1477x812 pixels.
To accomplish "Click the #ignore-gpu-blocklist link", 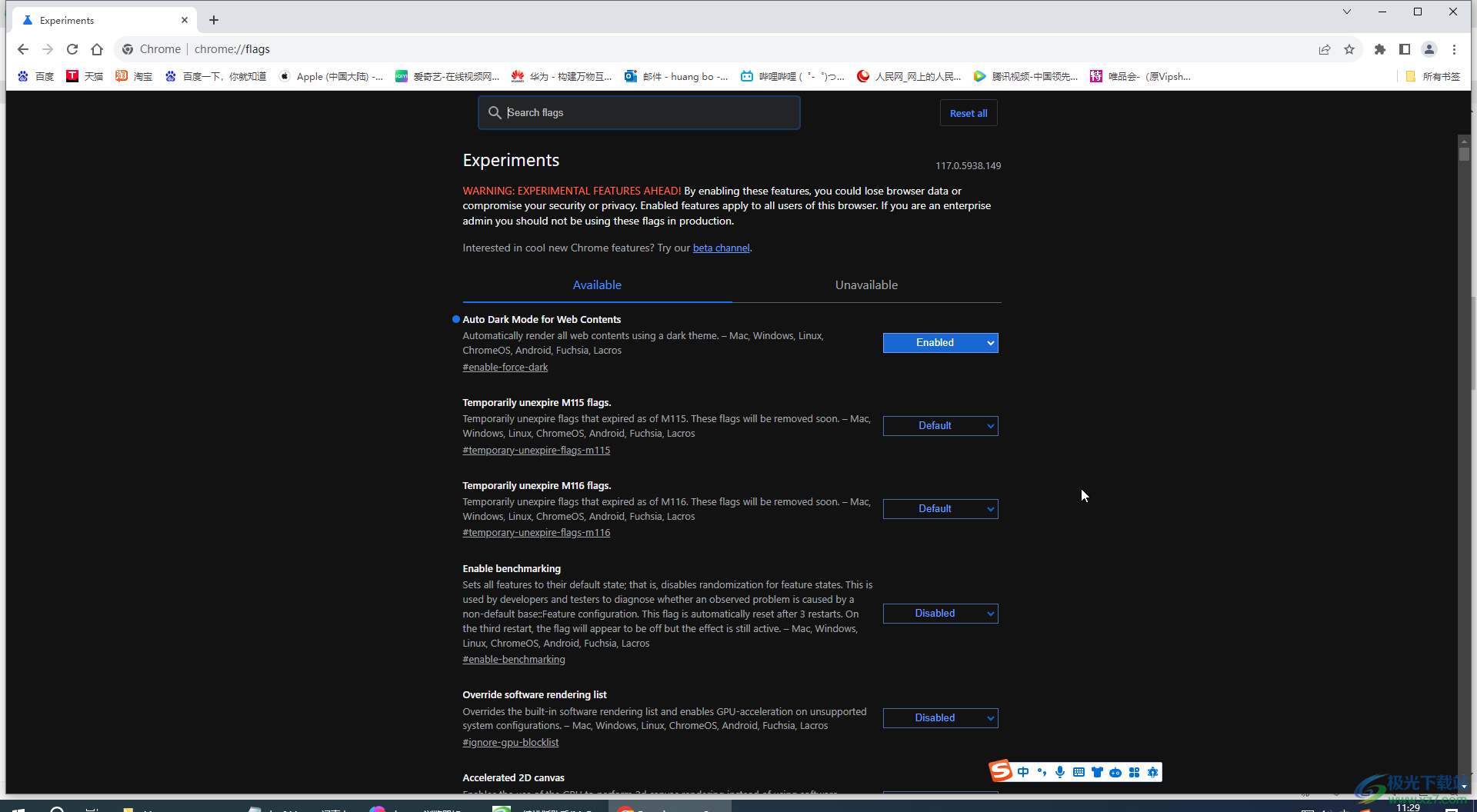I will (x=511, y=743).
